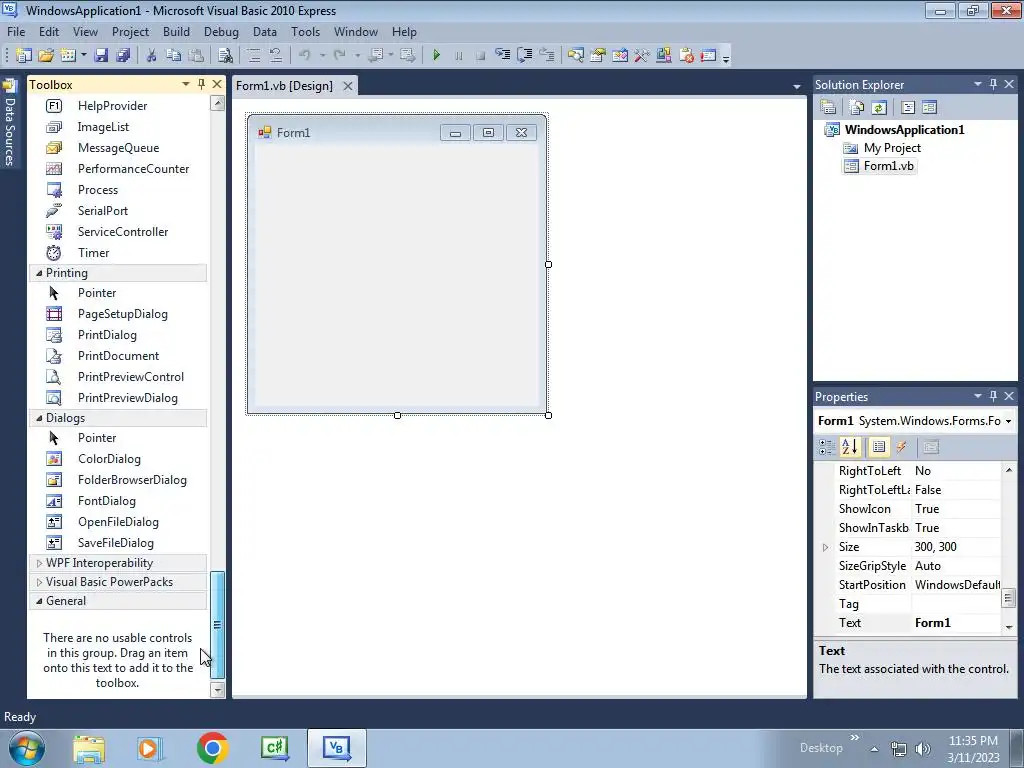Screen dimensions: 1024x768
Task: Collapse the Printing toolbox group
Action: (39, 273)
